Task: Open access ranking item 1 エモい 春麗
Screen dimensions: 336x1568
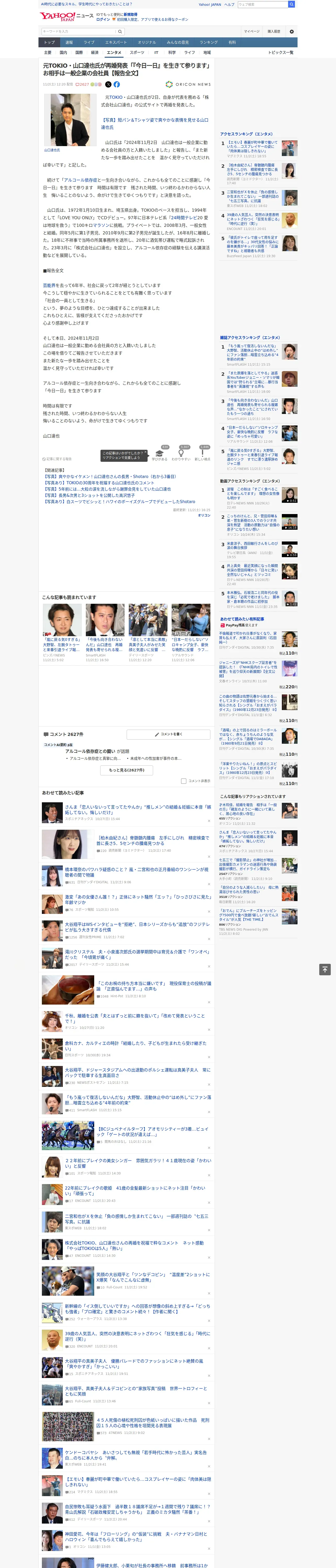Action: (253, 147)
